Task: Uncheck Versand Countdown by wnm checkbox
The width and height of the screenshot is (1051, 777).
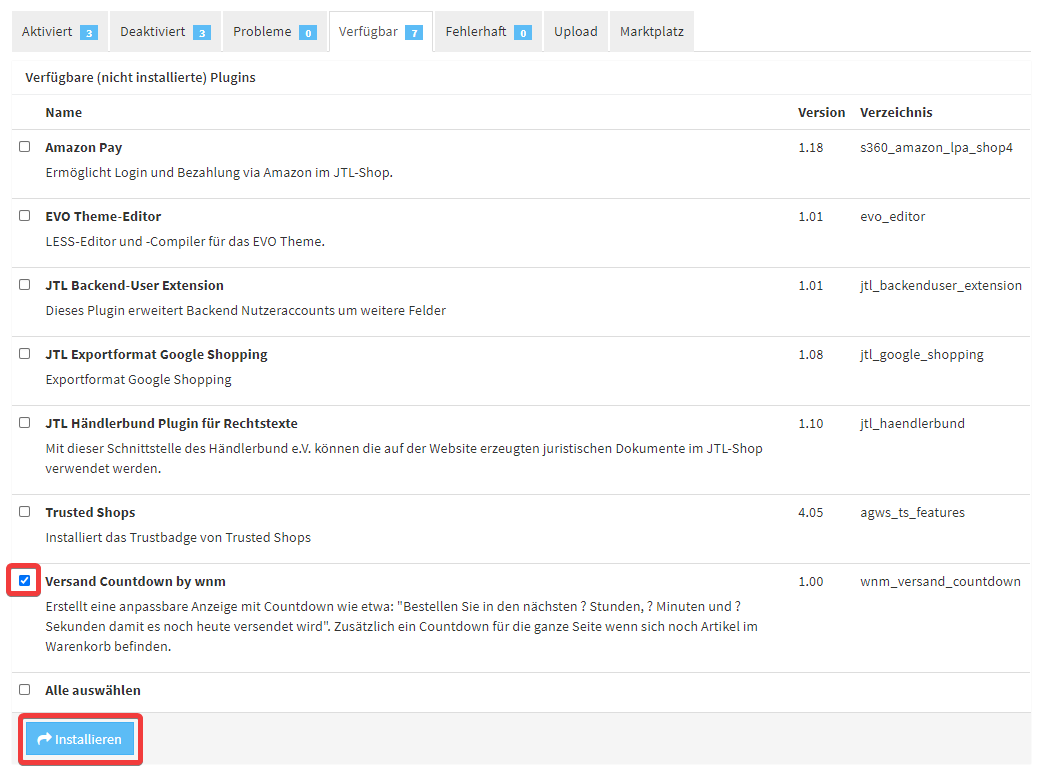Action: (x=25, y=581)
